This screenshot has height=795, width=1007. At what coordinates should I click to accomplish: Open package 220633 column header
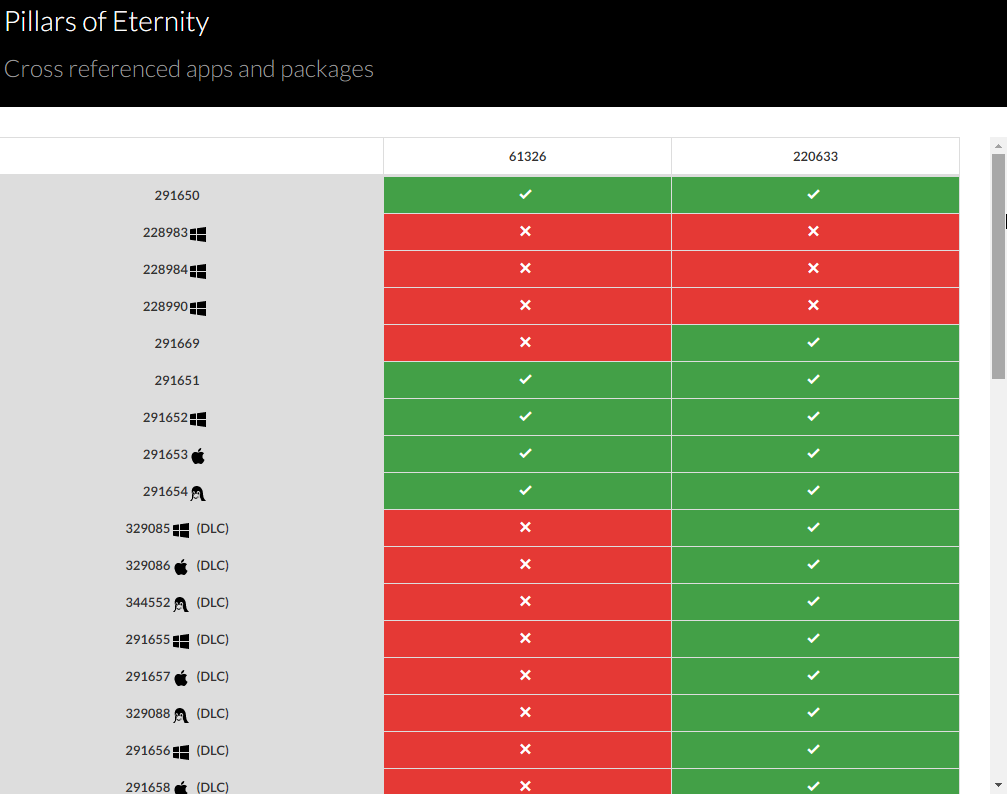[815, 157]
